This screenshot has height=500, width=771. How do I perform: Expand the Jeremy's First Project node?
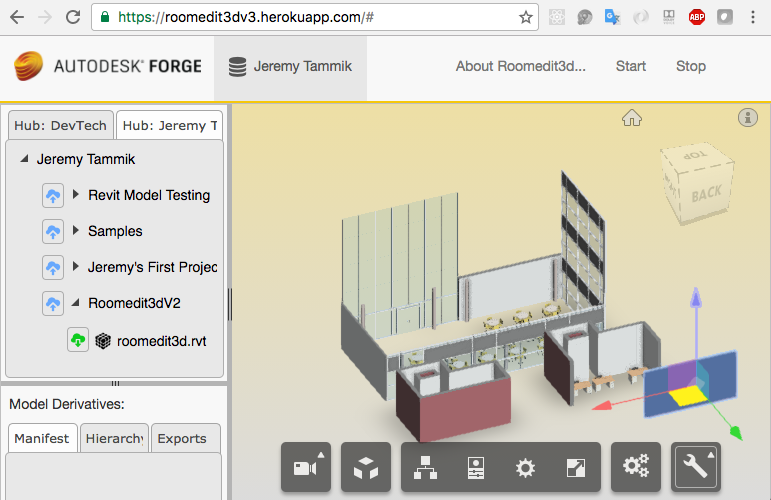[x=76, y=267]
